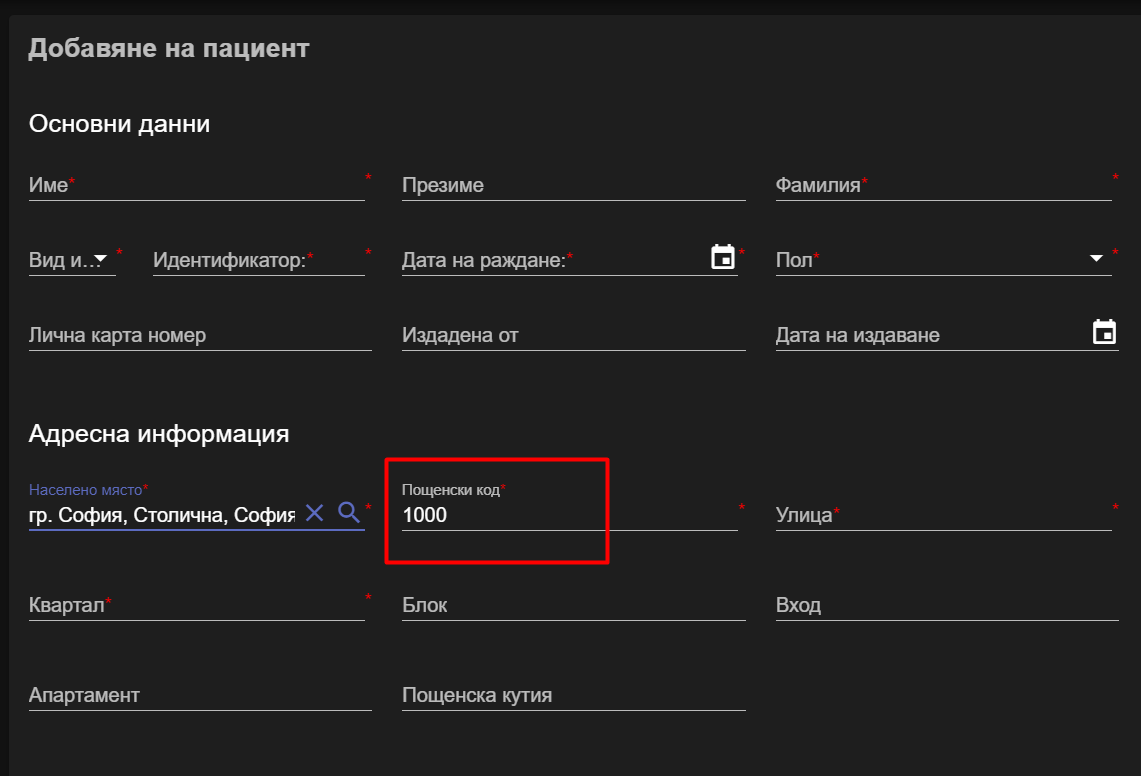Click the Основни данни section title
Image resolution: width=1141 pixels, height=776 pixels.
coord(119,124)
